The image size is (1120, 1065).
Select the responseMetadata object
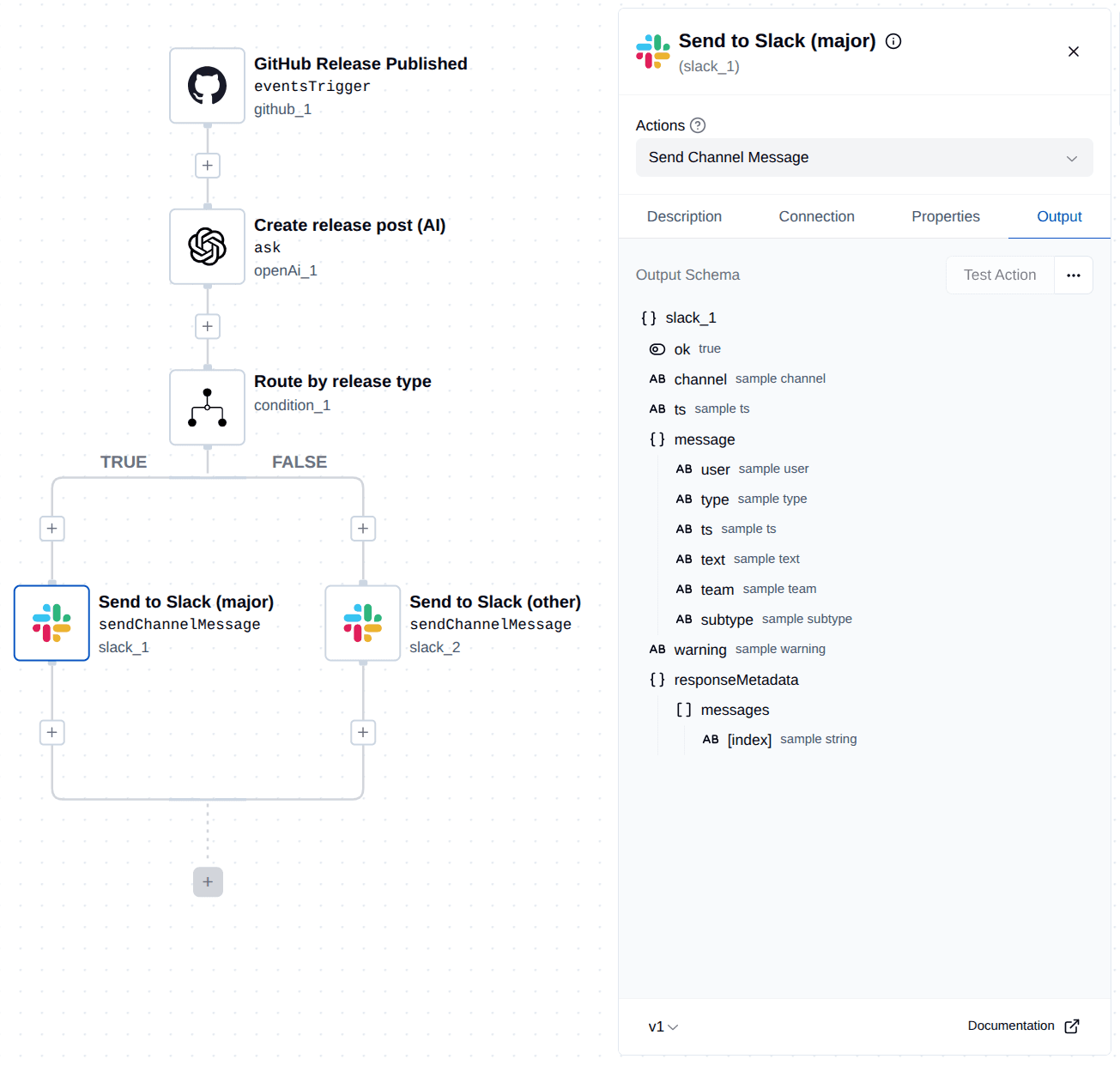tap(736, 680)
